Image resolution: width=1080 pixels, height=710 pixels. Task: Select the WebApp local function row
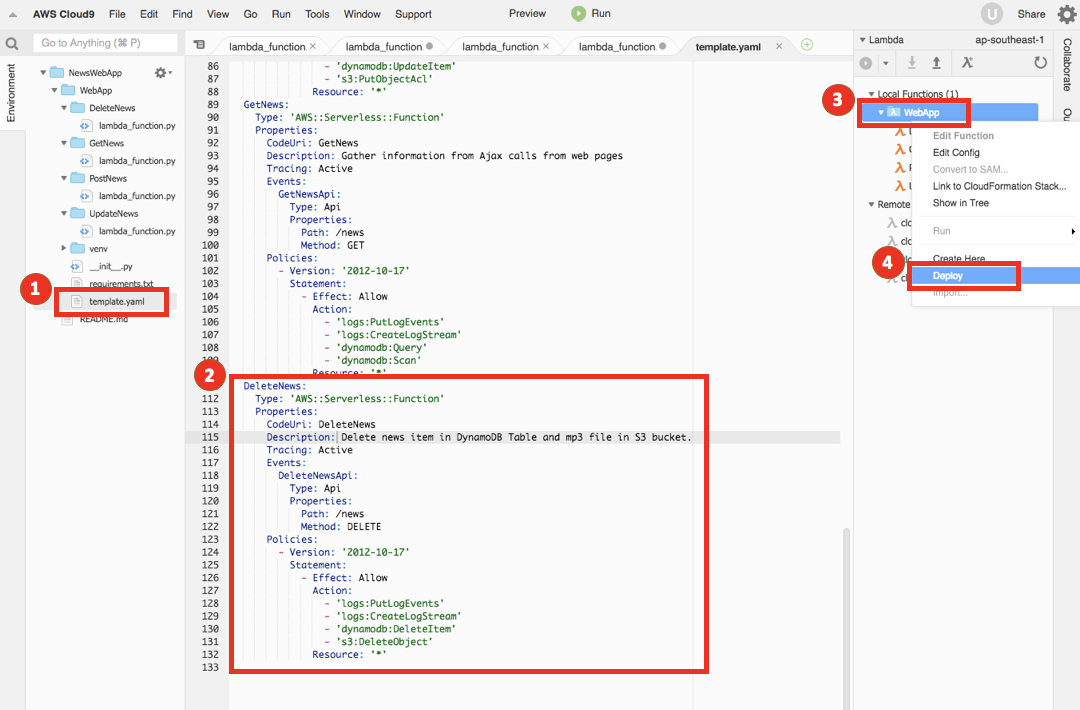point(949,112)
